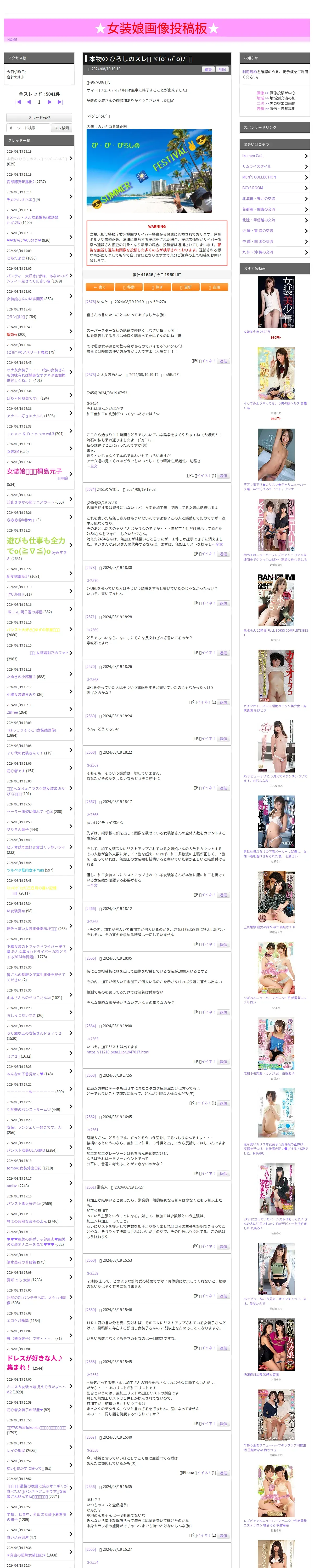This screenshot has width=314, height=1568.
Task: Click the orange 書く button
Action: point(100,287)
